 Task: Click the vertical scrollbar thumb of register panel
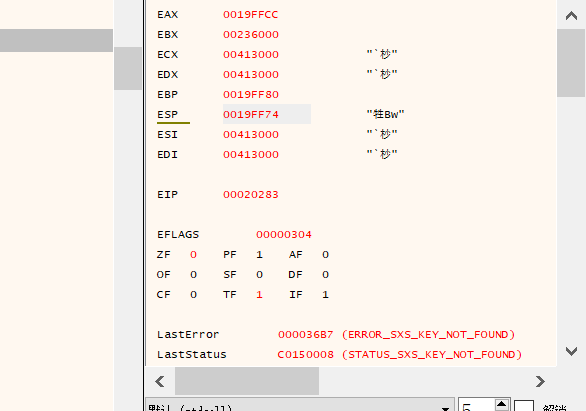click(x=571, y=63)
